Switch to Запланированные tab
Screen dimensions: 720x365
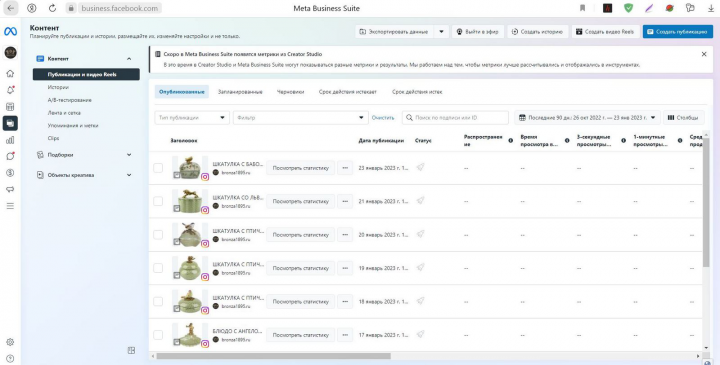(240, 92)
